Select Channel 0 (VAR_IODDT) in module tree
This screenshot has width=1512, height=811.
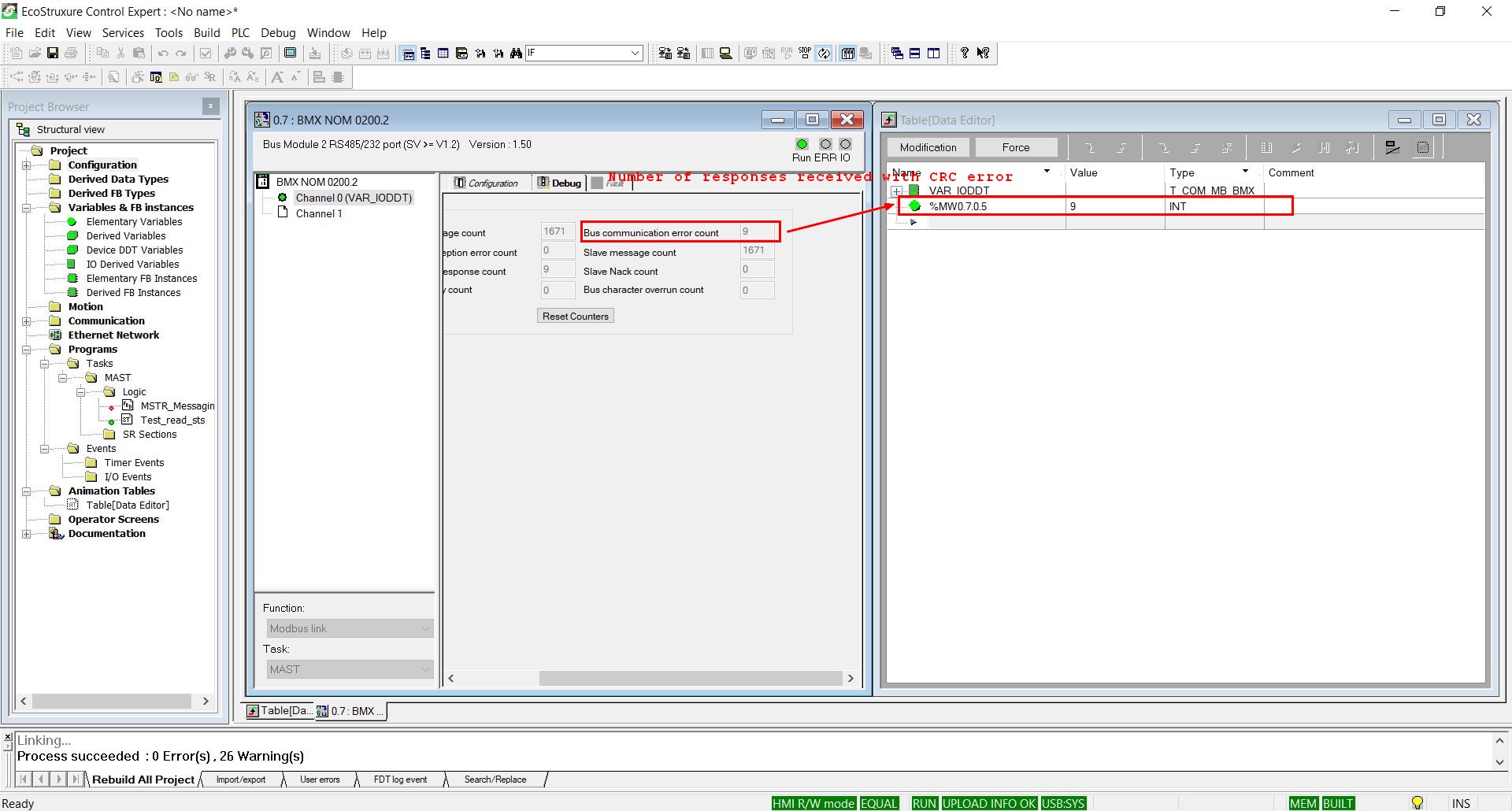[x=354, y=198]
